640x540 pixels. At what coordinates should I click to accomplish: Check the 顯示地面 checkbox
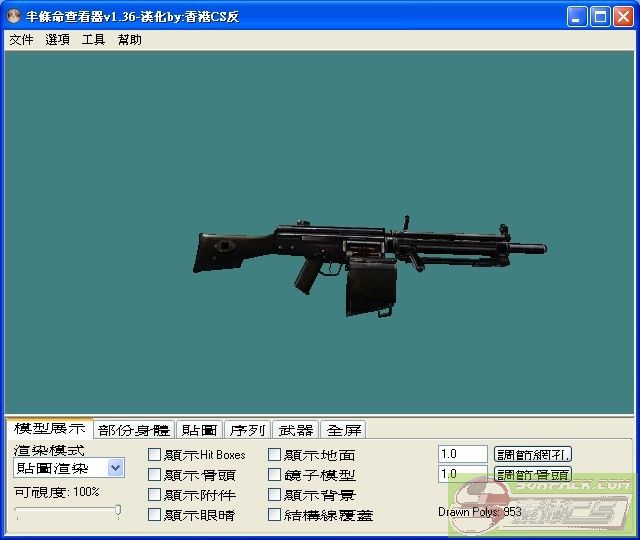[x=275, y=455]
